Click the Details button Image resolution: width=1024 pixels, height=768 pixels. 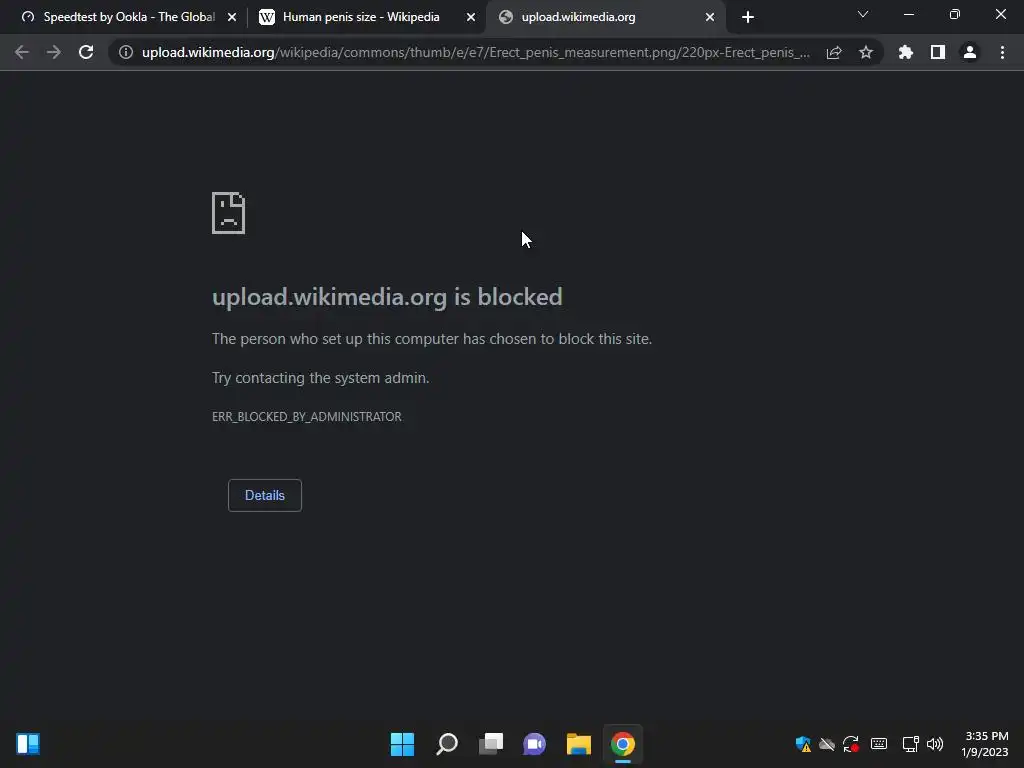click(x=264, y=495)
